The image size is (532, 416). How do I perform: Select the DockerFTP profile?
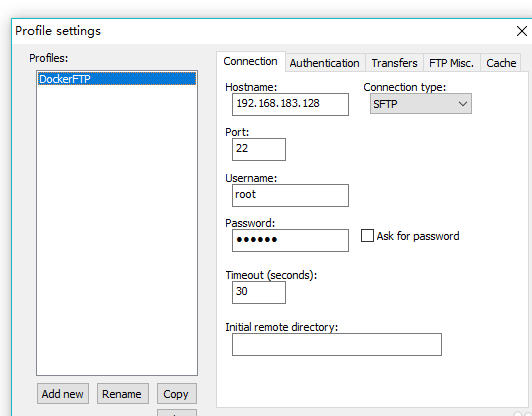(117, 79)
